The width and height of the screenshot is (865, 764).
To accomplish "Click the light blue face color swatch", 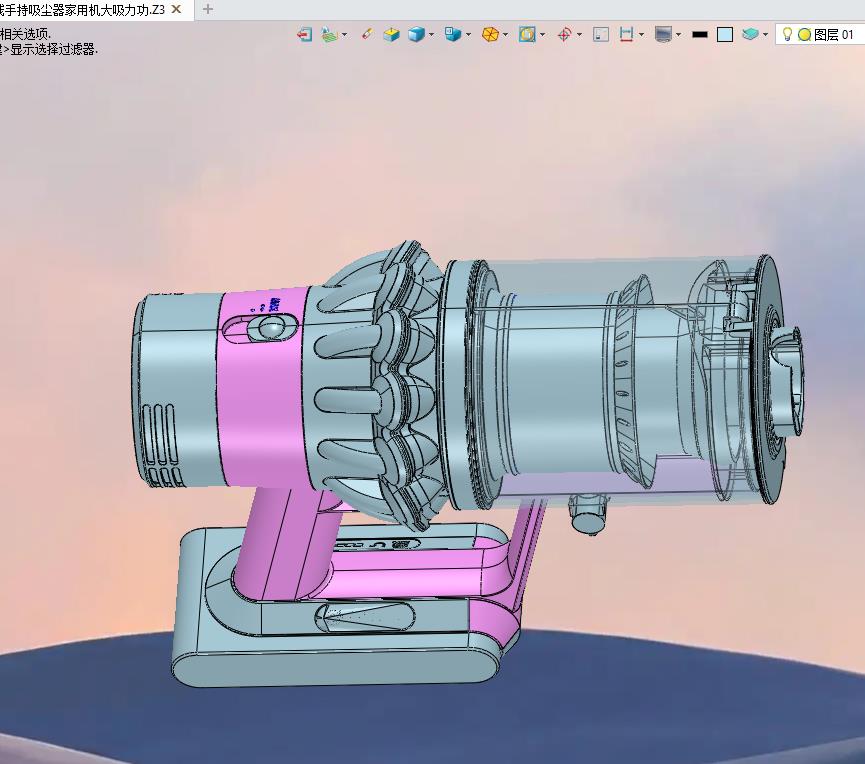I will point(725,35).
